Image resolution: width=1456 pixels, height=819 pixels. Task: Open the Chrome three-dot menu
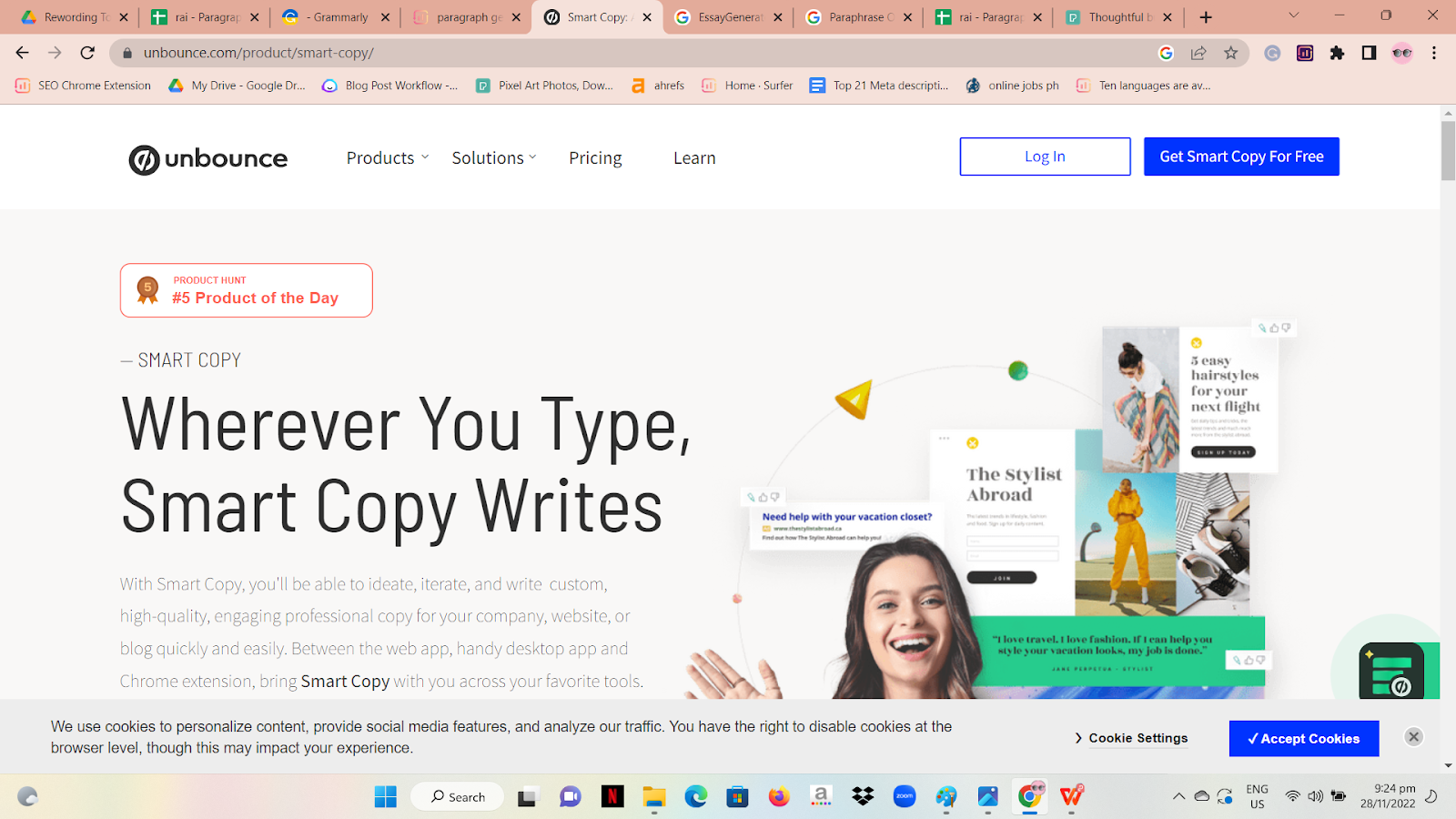(x=1434, y=53)
